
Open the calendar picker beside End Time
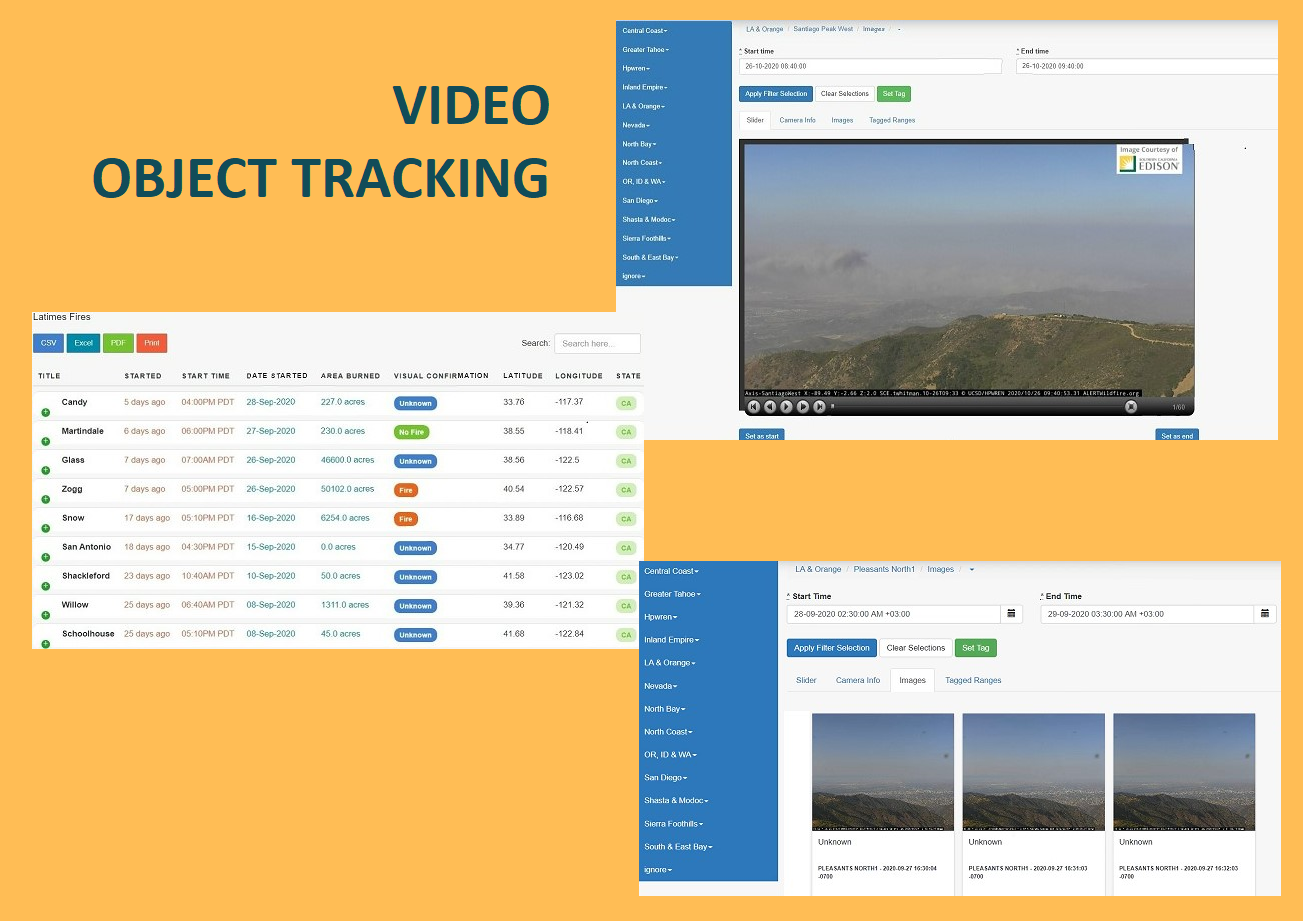pos(1265,613)
